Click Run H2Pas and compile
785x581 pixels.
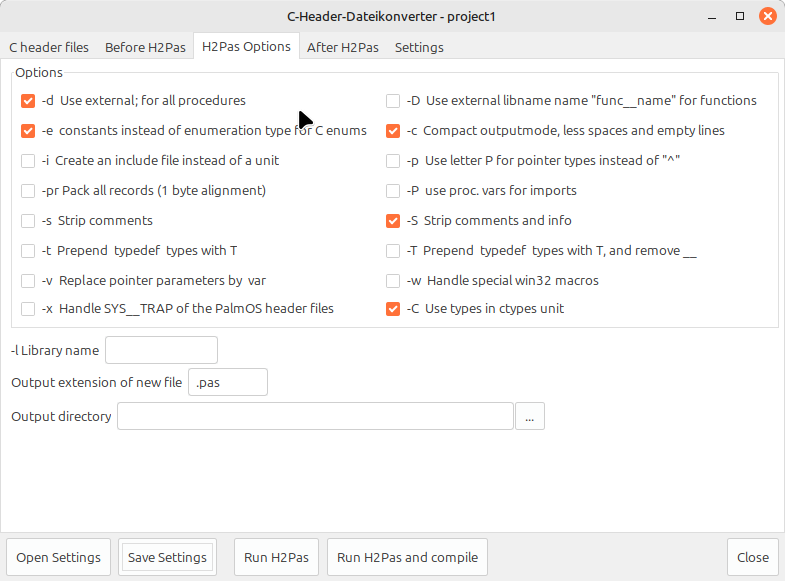pyautogui.click(x=407, y=557)
